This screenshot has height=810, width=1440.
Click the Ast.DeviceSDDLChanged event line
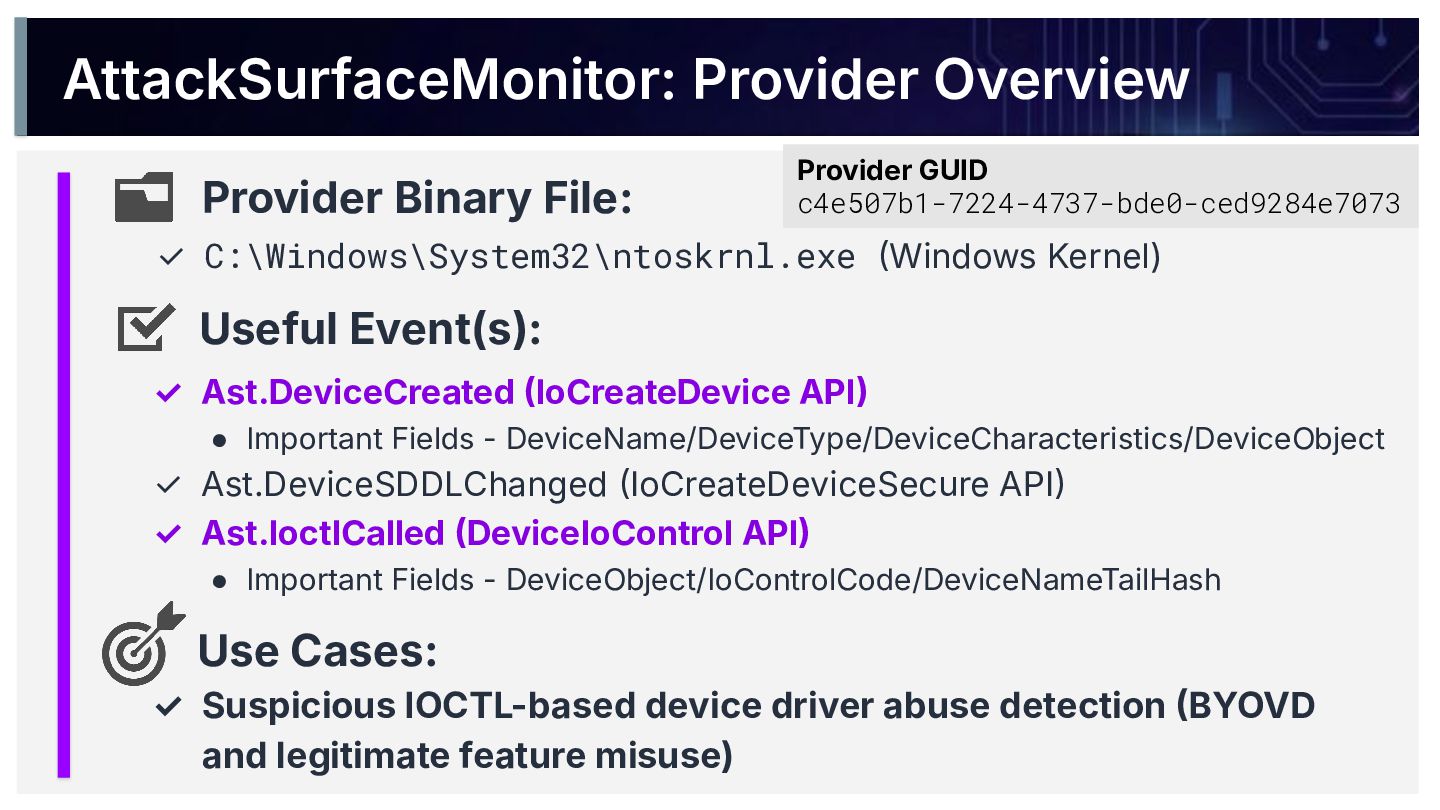(633, 485)
